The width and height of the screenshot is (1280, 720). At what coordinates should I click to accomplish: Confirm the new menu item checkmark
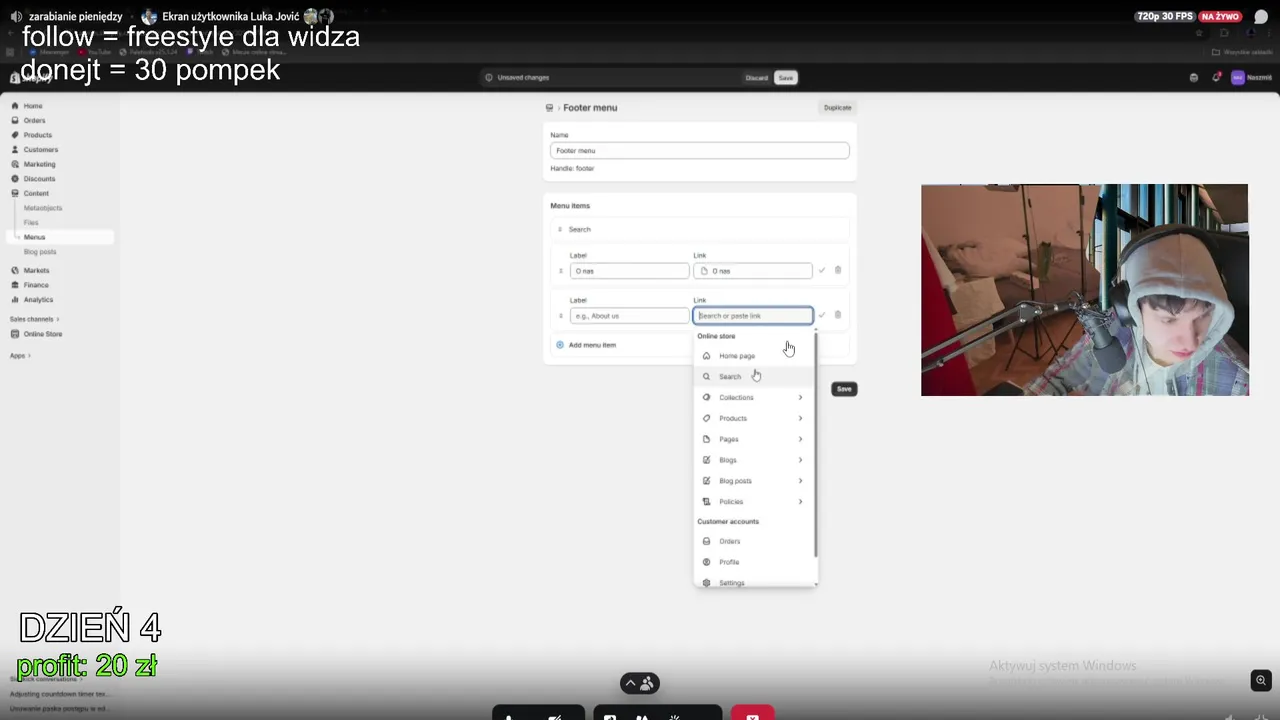tap(822, 315)
